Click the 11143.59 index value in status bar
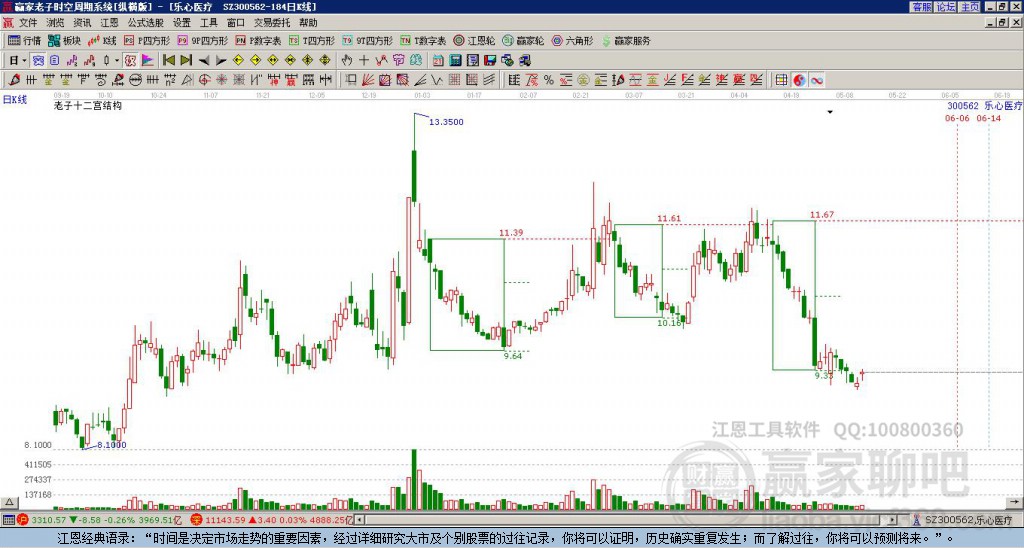The height and width of the screenshot is (548, 1024). coord(225,520)
